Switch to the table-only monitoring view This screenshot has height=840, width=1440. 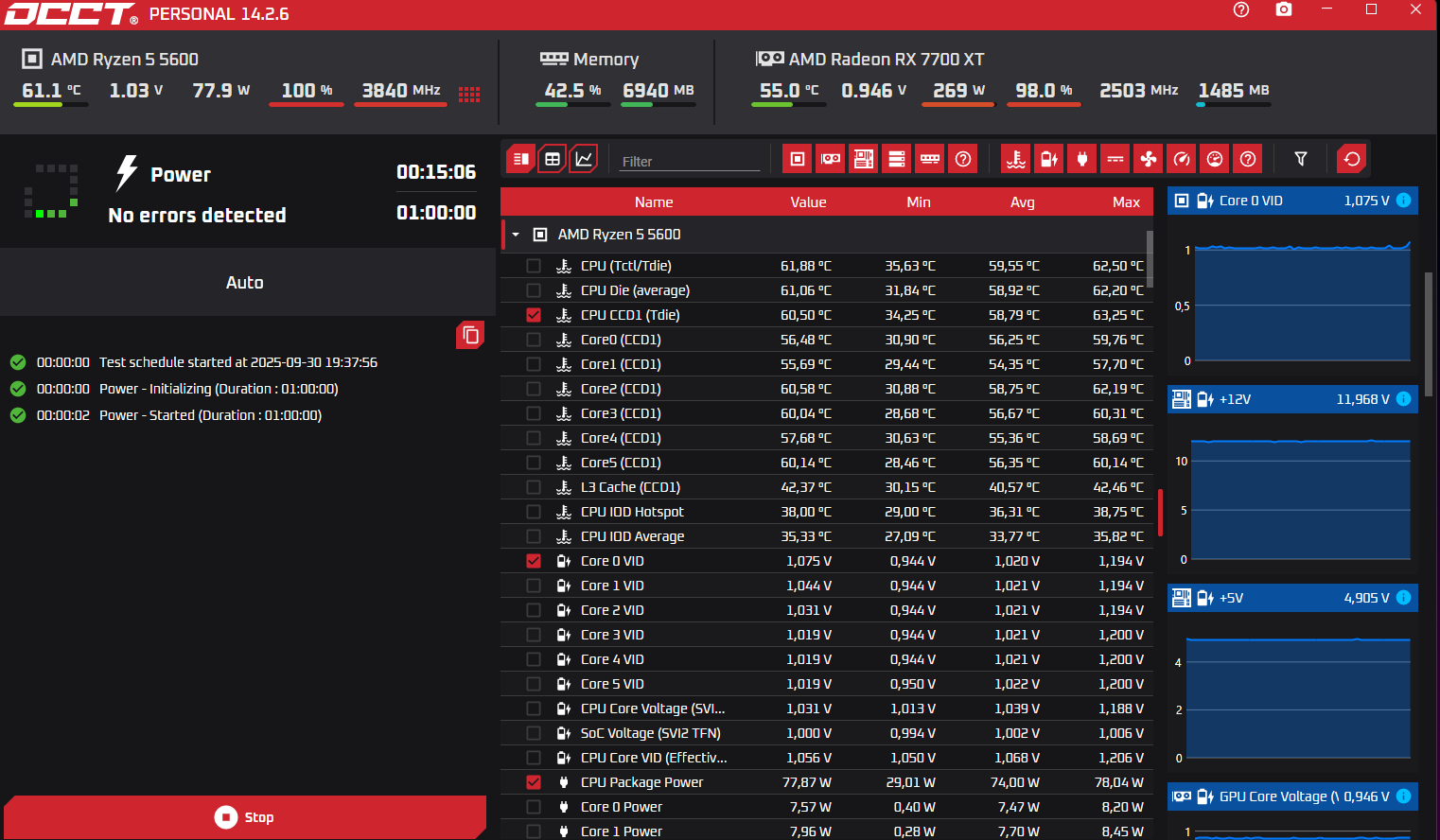tap(553, 159)
